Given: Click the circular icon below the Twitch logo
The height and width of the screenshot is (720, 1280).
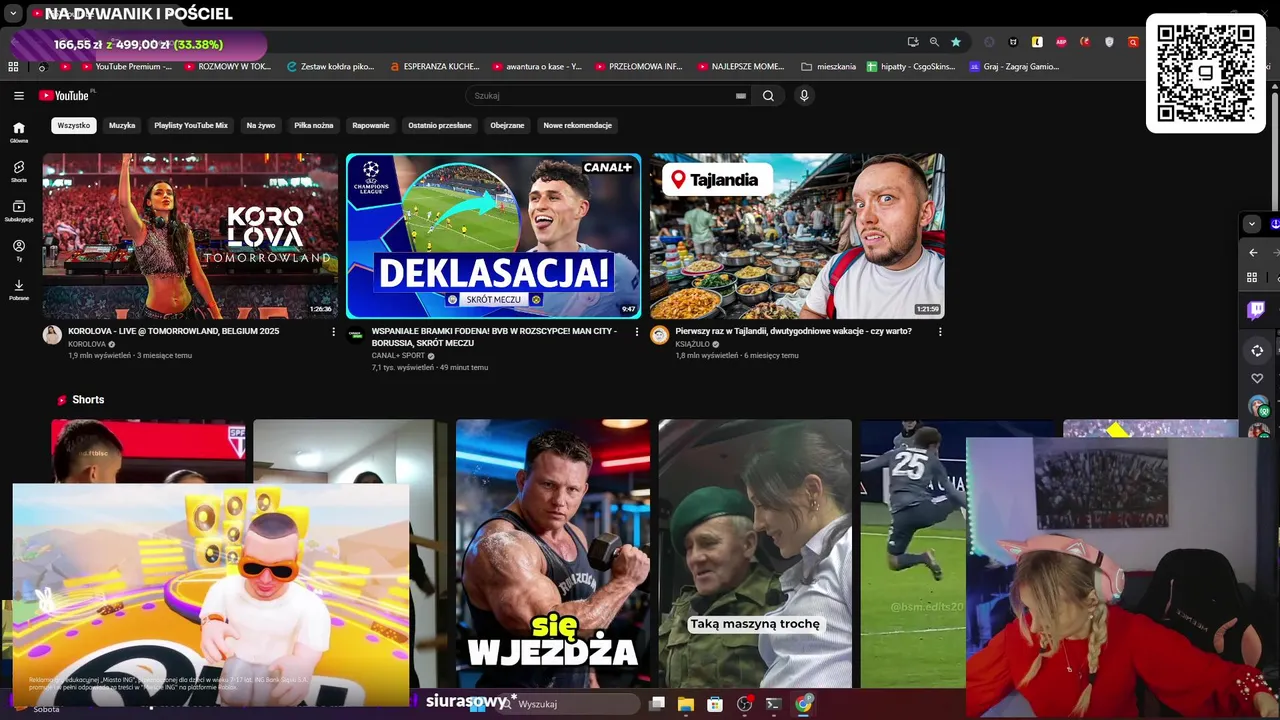Looking at the screenshot, I should (1257, 350).
